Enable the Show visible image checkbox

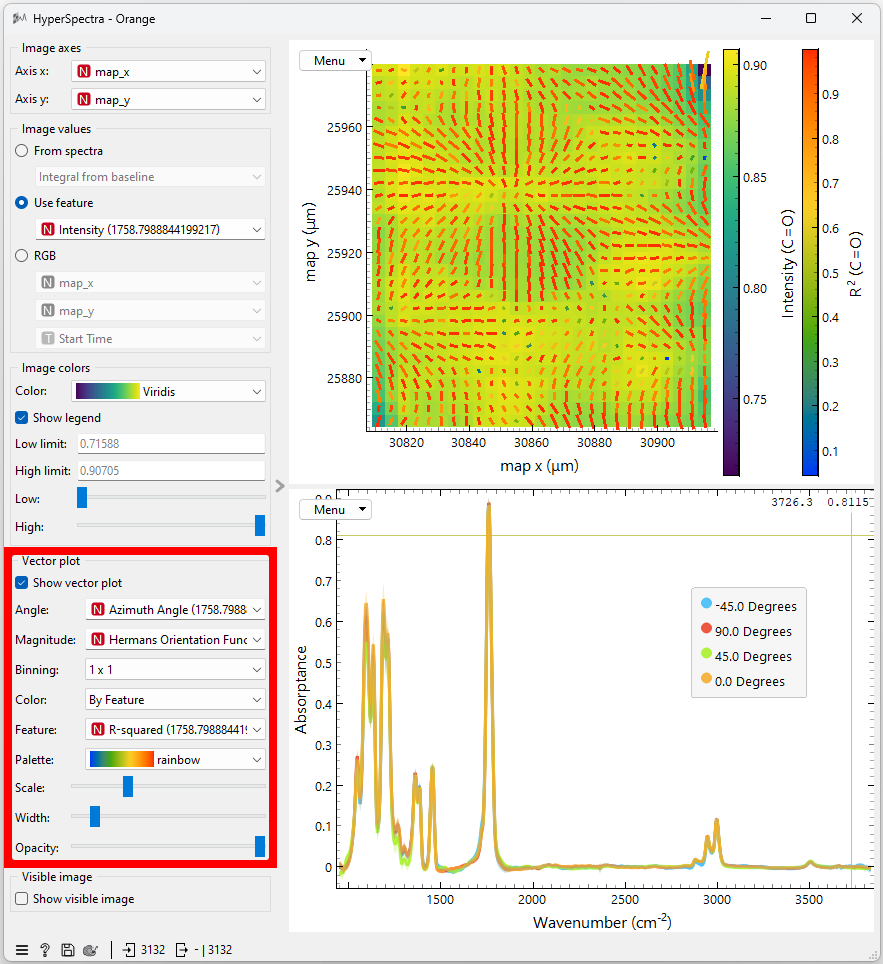22,898
